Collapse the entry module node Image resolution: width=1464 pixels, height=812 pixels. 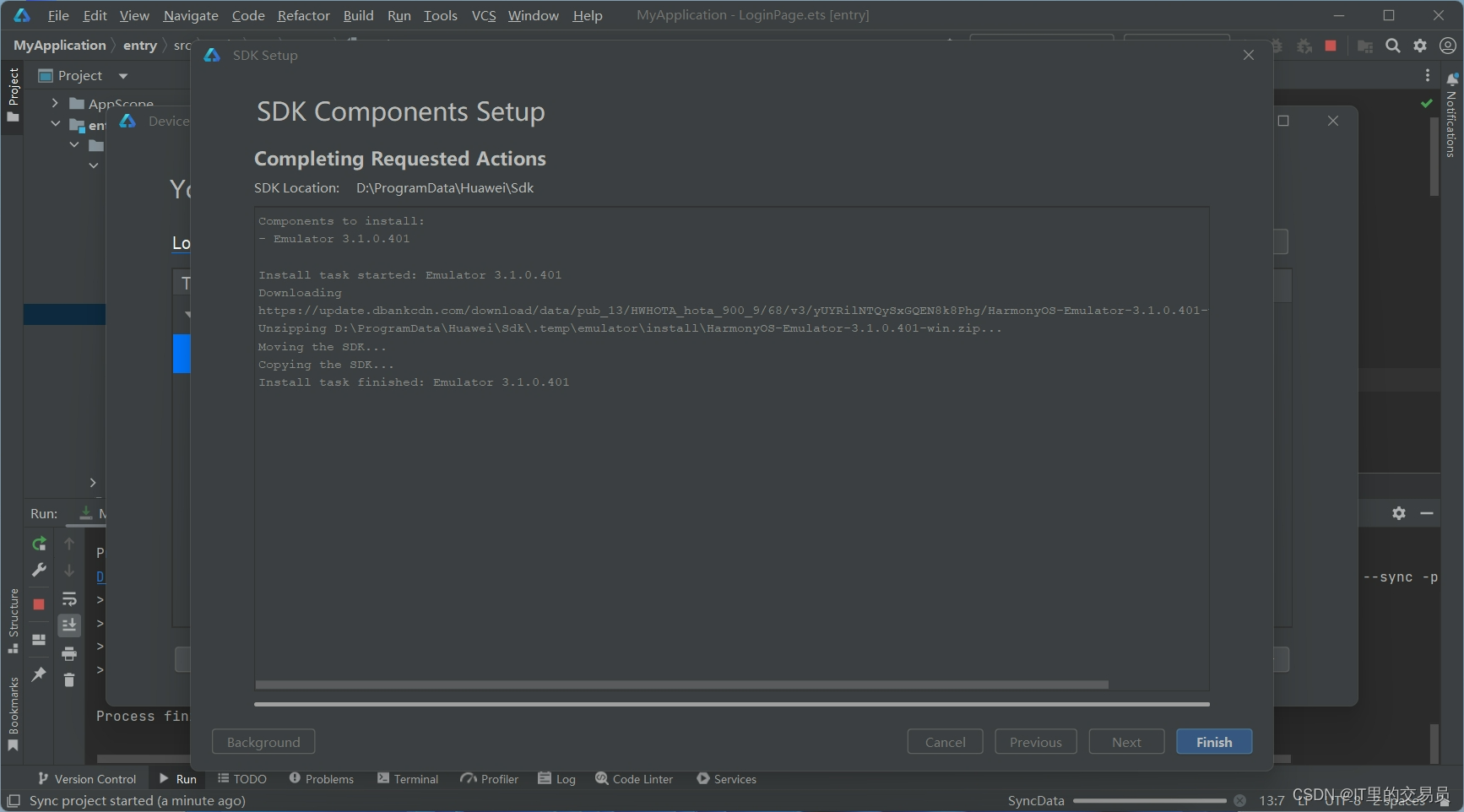click(x=55, y=124)
